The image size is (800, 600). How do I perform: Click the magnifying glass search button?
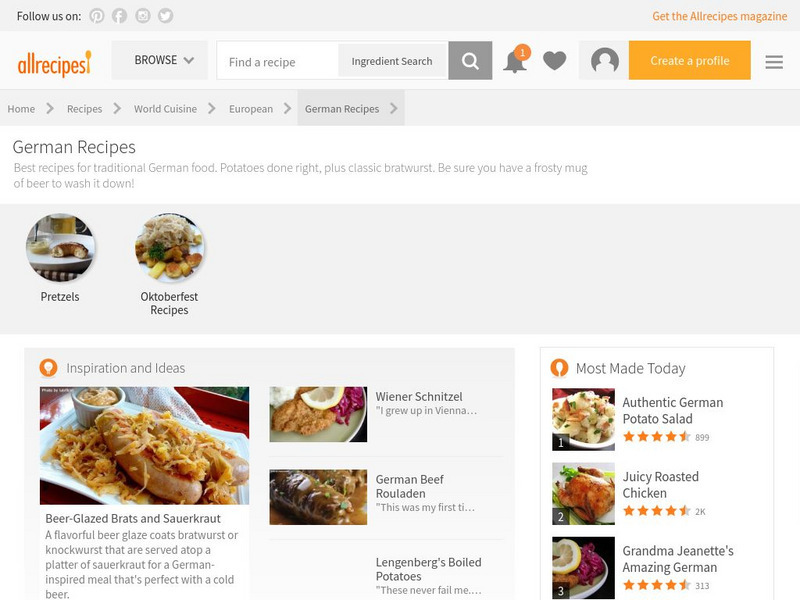point(470,61)
